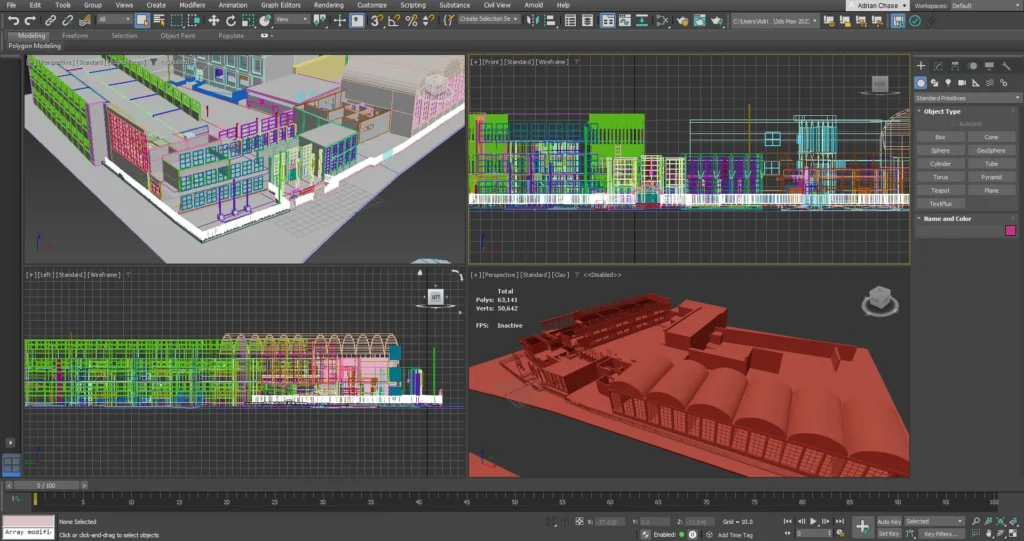Image resolution: width=1024 pixels, height=541 pixels.
Task: Select the Cameras category icon
Action: click(x=962, y=83)
